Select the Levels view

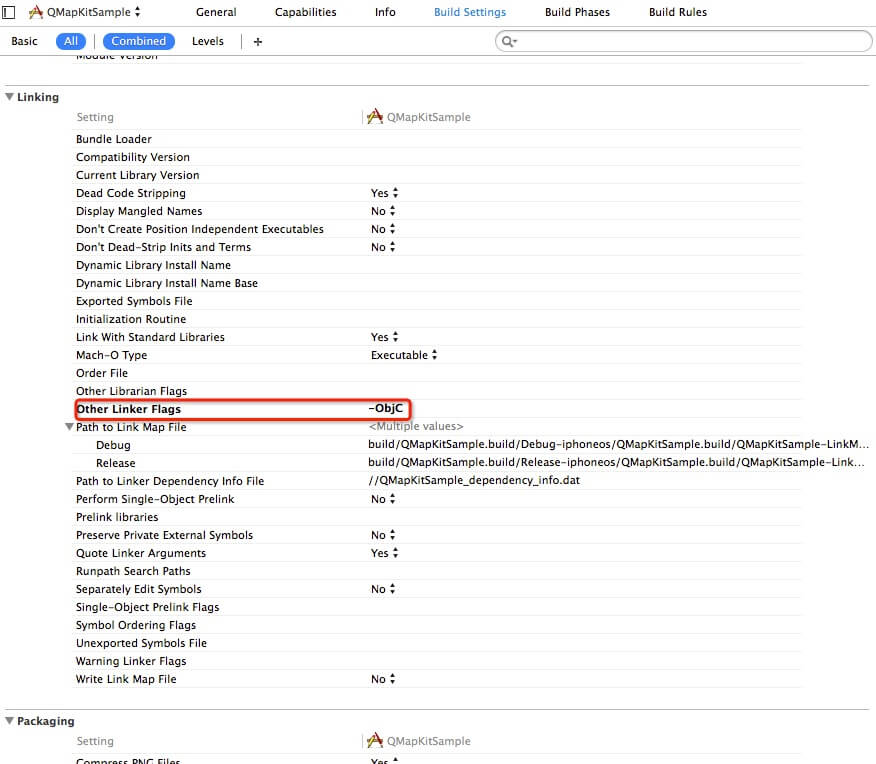tap(207, 41)
